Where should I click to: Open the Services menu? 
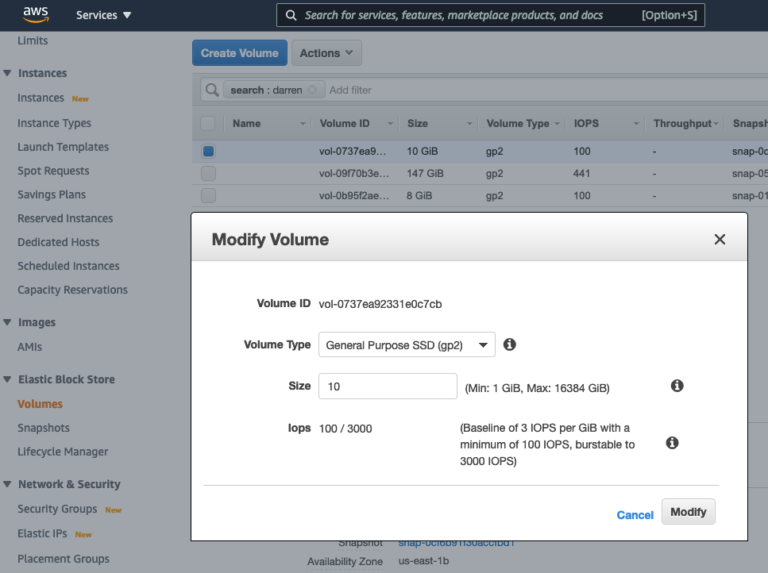pyautogui.click(x=104, y=15)
